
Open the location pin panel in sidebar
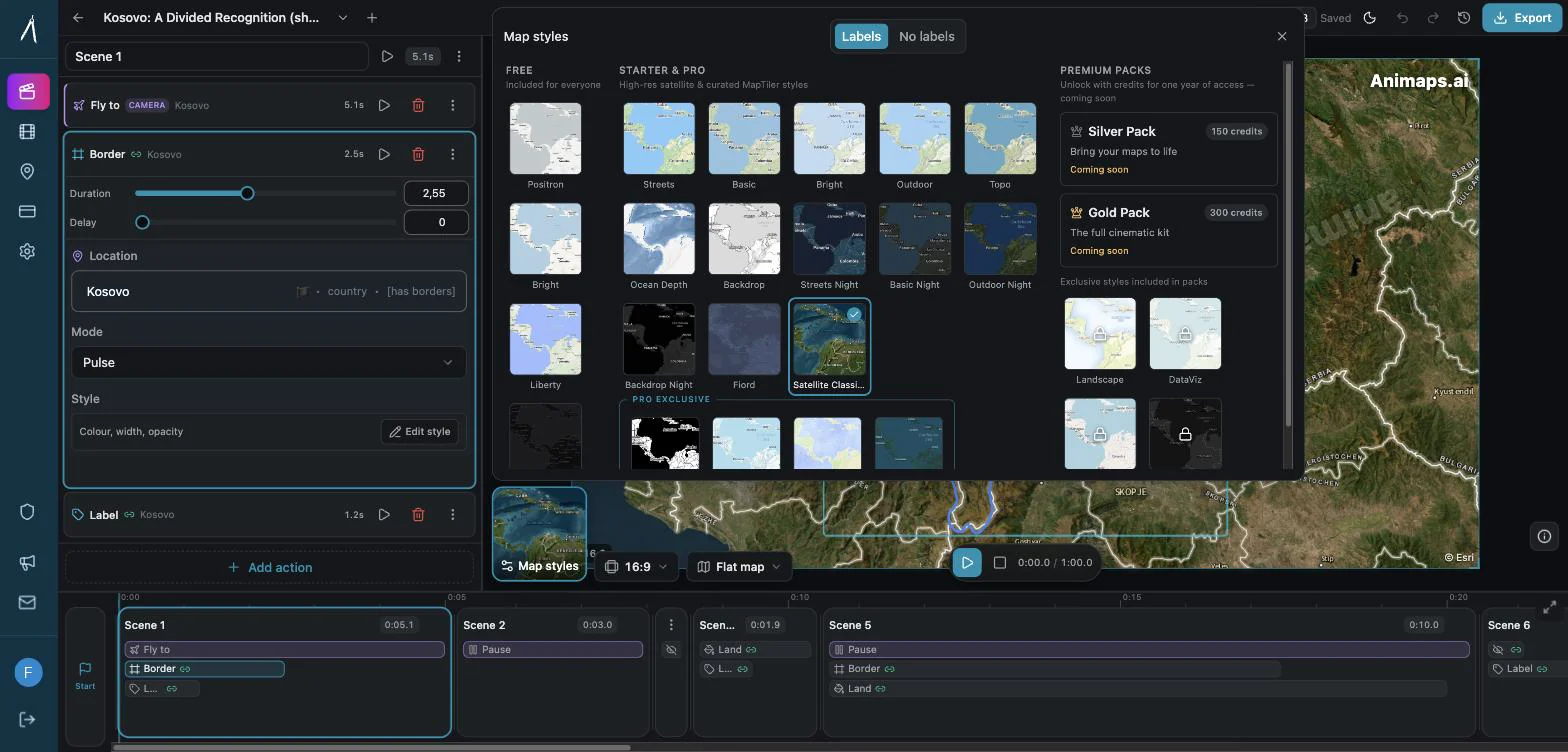click(x=27, y=171)
